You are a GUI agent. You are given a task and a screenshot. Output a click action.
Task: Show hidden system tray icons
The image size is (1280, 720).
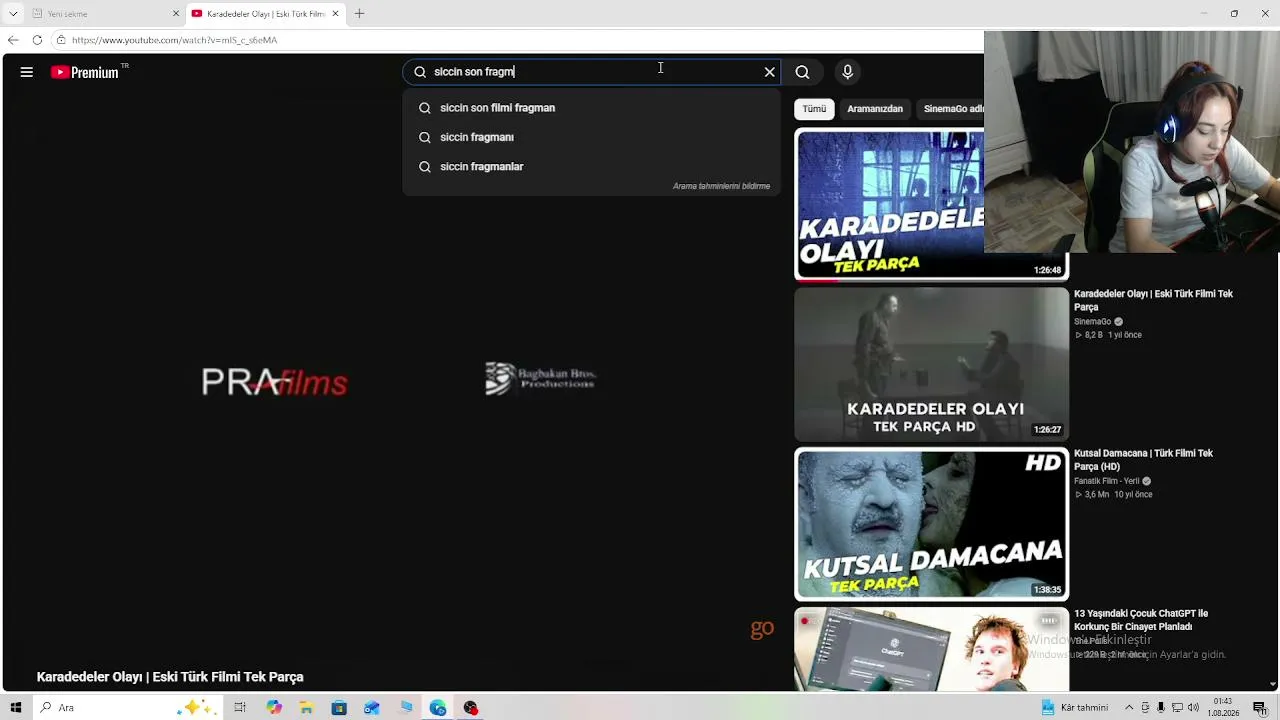(1129, 708)
